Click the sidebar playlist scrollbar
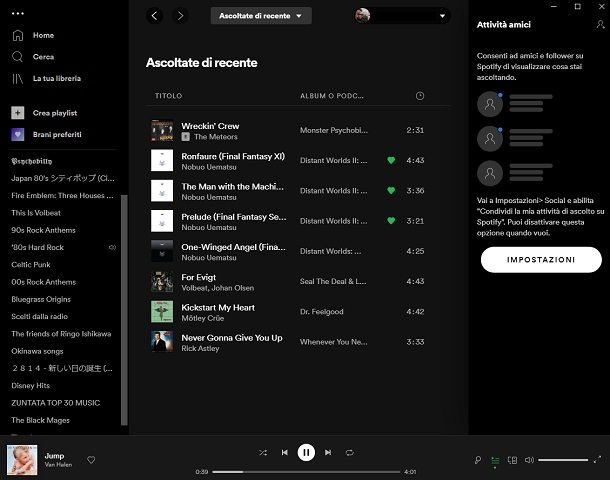 point(124,310)
